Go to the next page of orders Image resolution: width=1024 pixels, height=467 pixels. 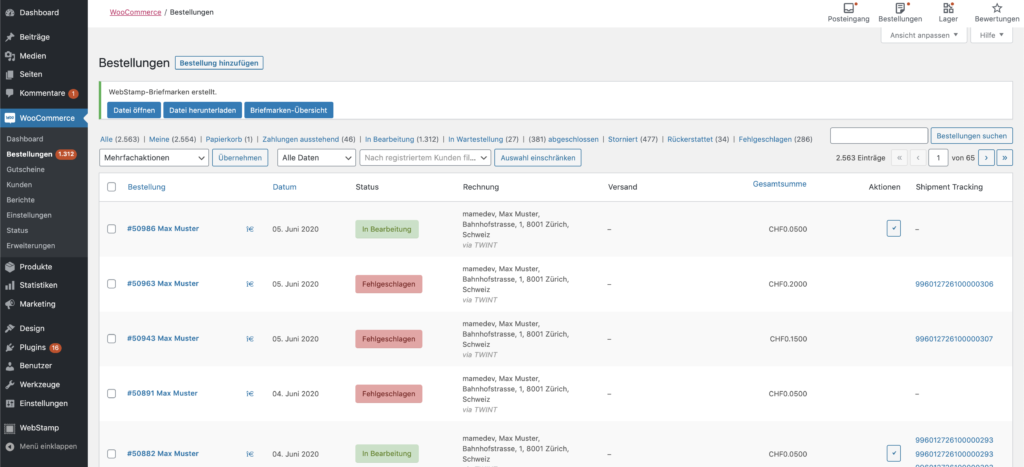click(986, 157)
